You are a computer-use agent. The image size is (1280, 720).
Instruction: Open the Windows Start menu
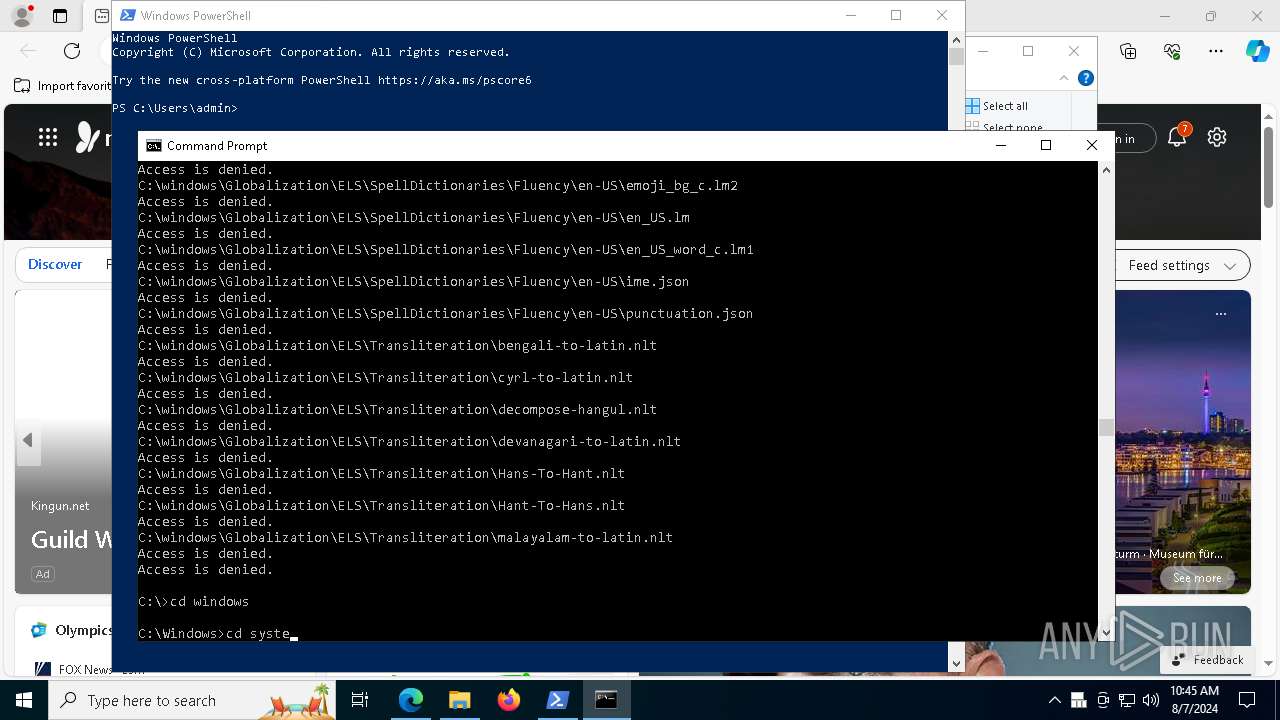[24, 700]
